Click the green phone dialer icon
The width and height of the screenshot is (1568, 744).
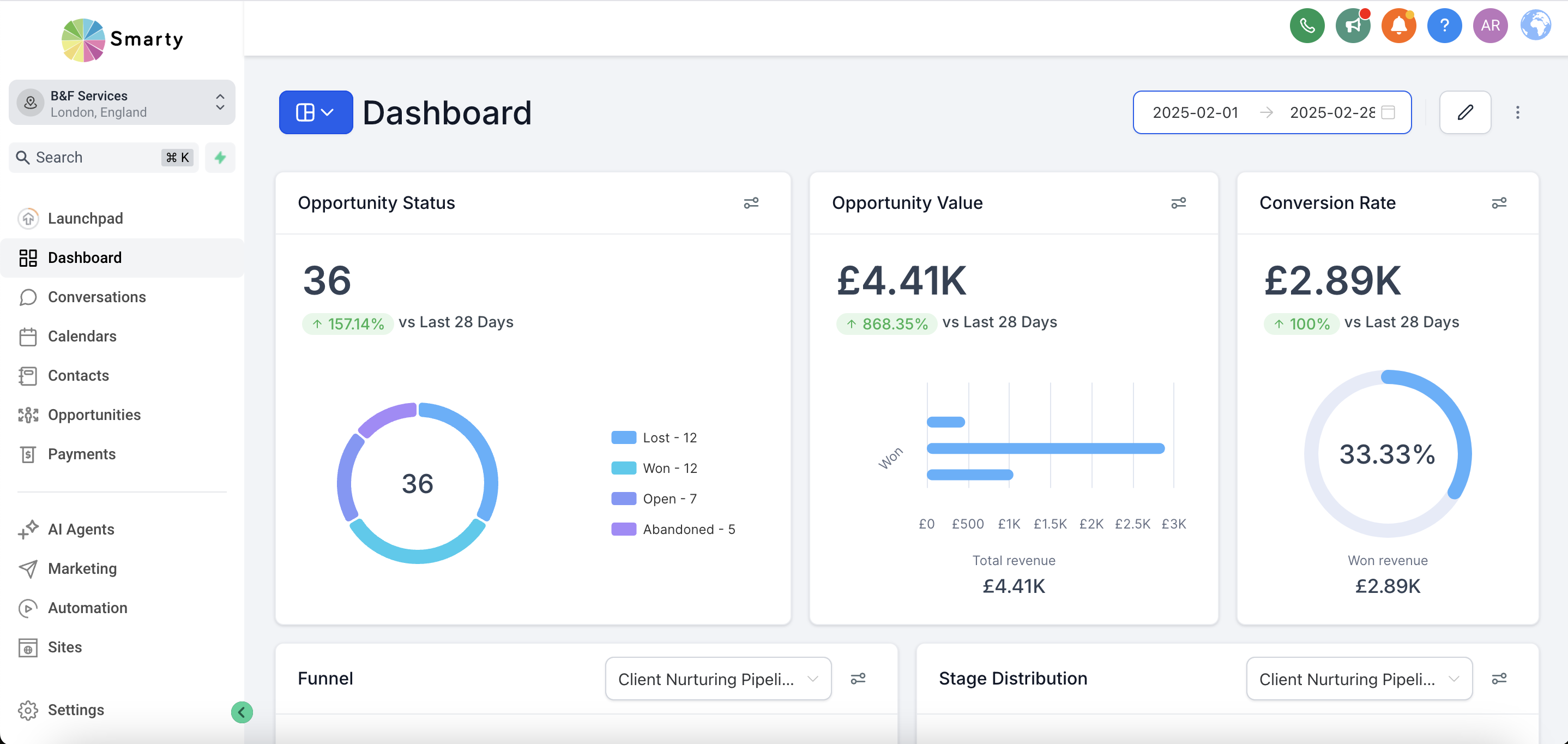pos(1306,26)
